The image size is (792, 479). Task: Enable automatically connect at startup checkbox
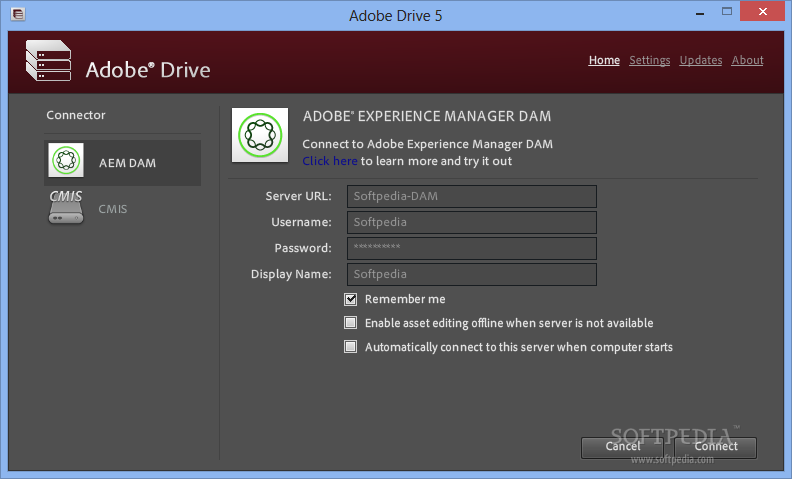(x=351, y=347)
